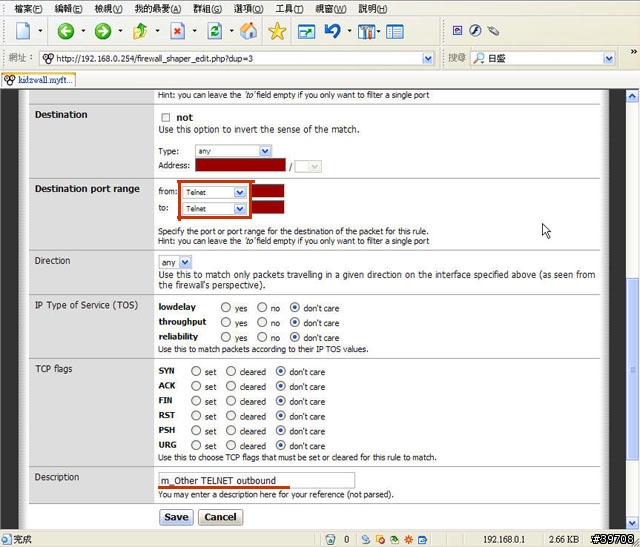Screen dimensions: 640x547
Task: Click the vertical scrollbar thumb
Action: (632, 369)
